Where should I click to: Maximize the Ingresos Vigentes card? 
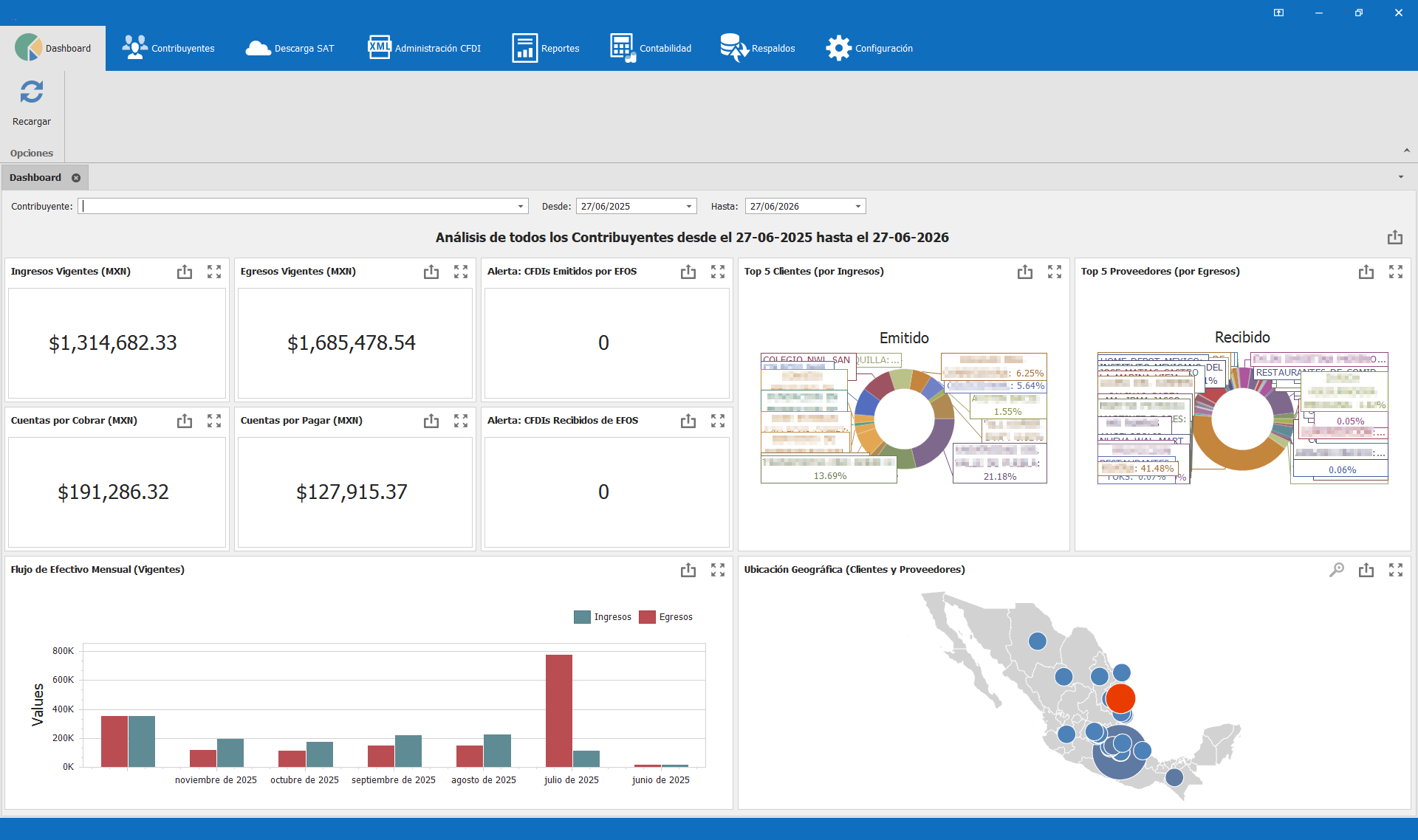214,272
